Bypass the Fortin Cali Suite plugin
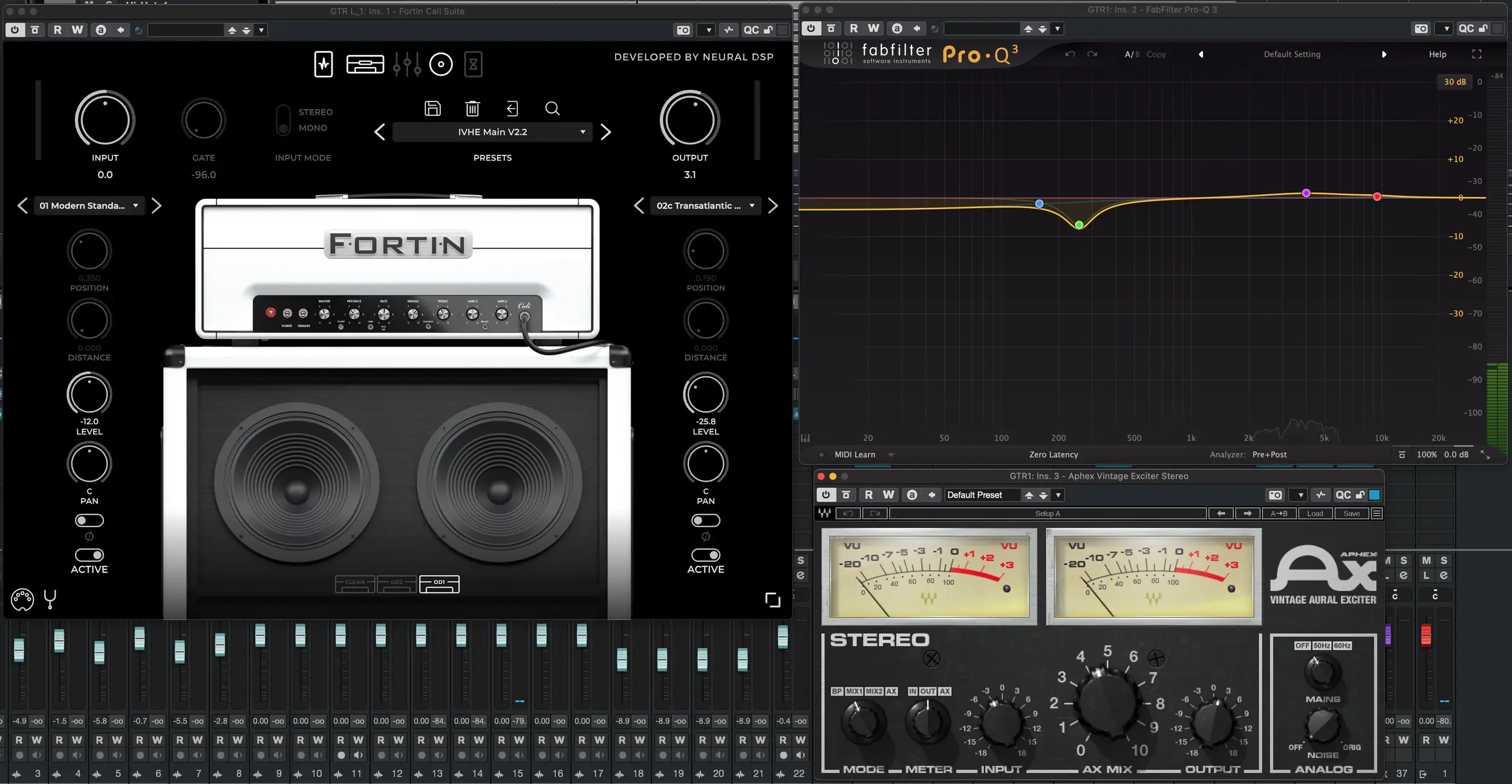 coord(15,30)
